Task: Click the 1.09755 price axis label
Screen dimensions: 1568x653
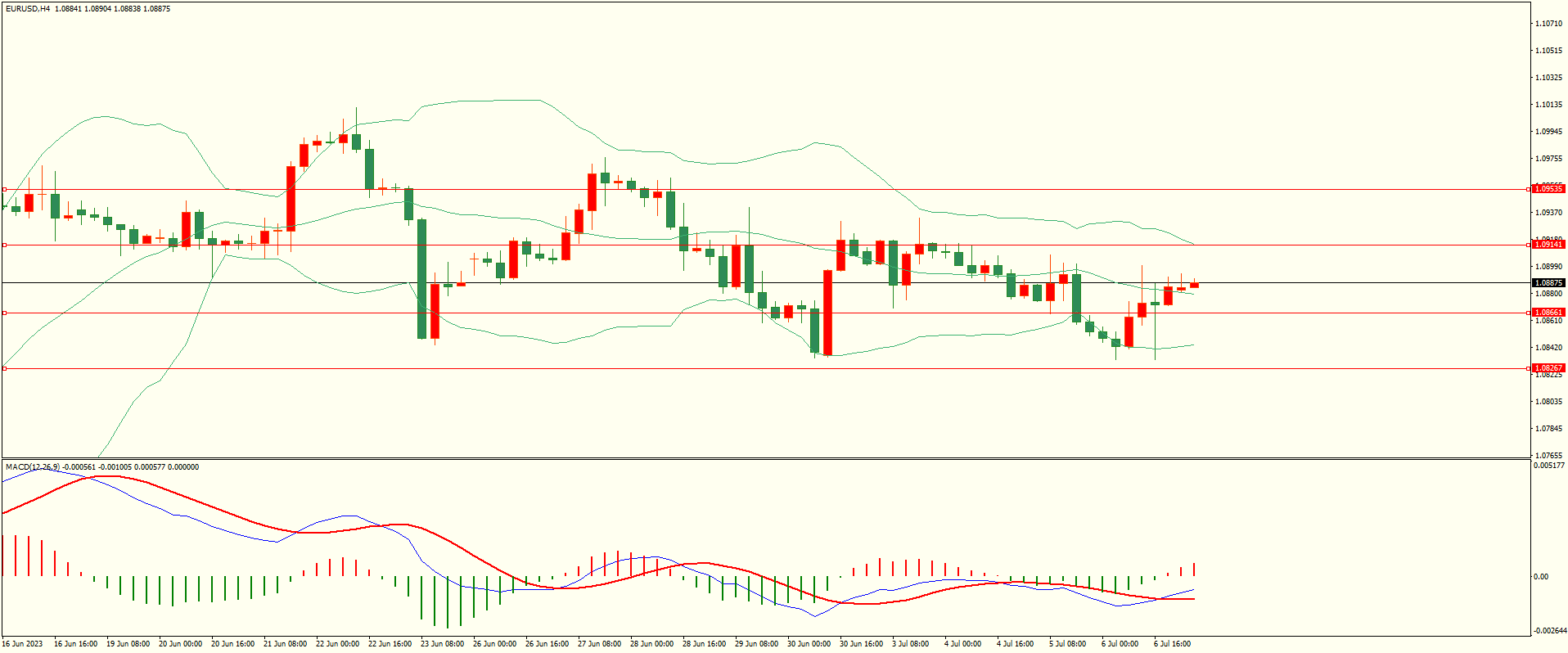Action: [1548, 159]
